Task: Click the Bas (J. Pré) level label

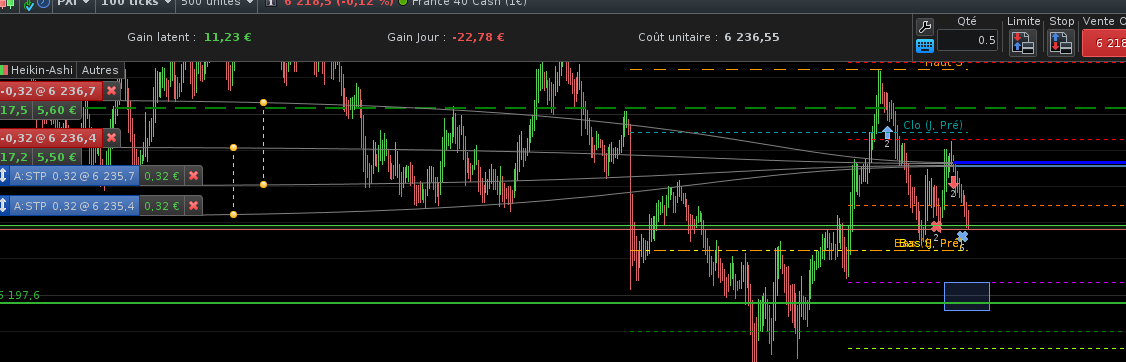Action: click(x=931, y=243)
